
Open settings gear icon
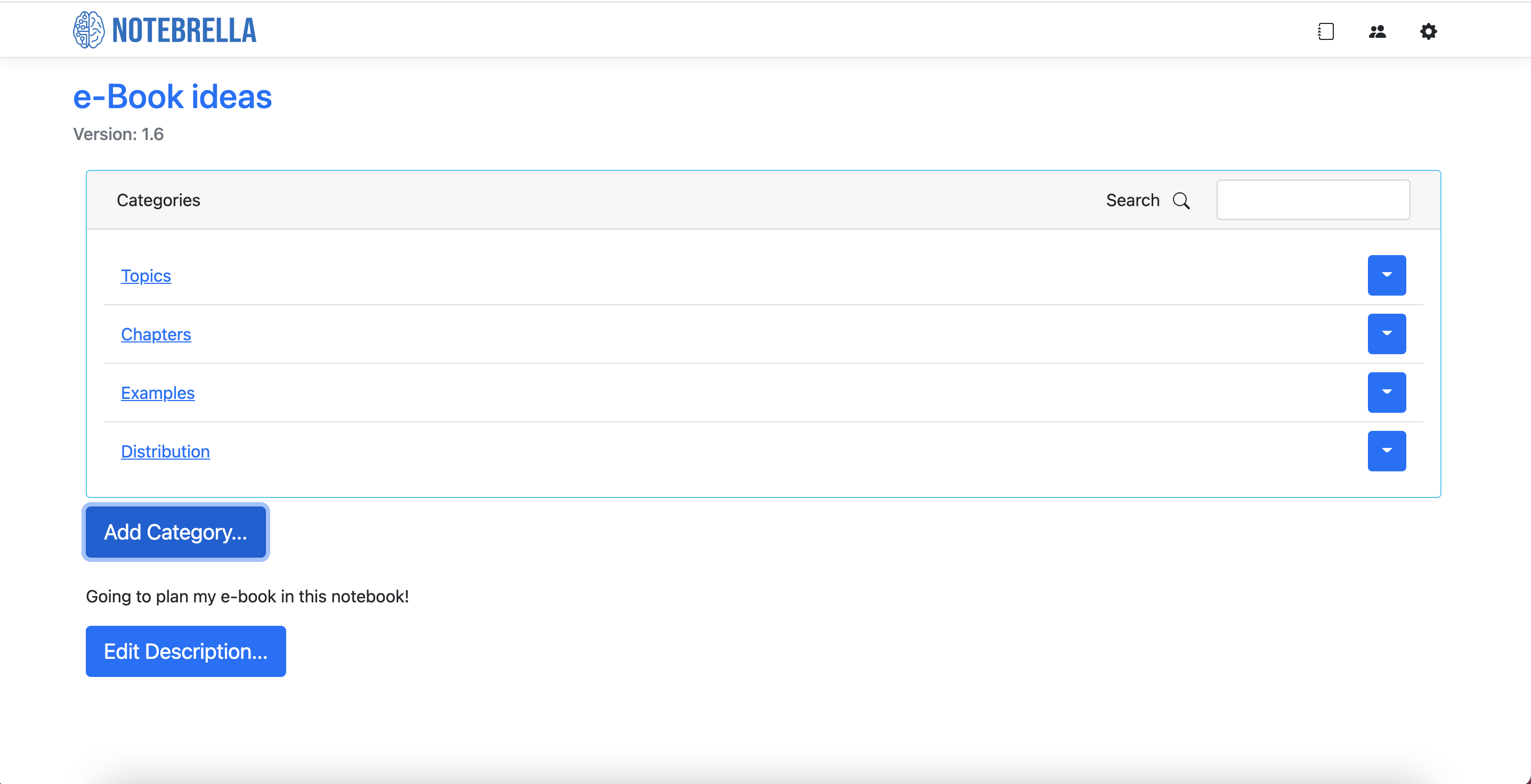tap(1428, 31)
